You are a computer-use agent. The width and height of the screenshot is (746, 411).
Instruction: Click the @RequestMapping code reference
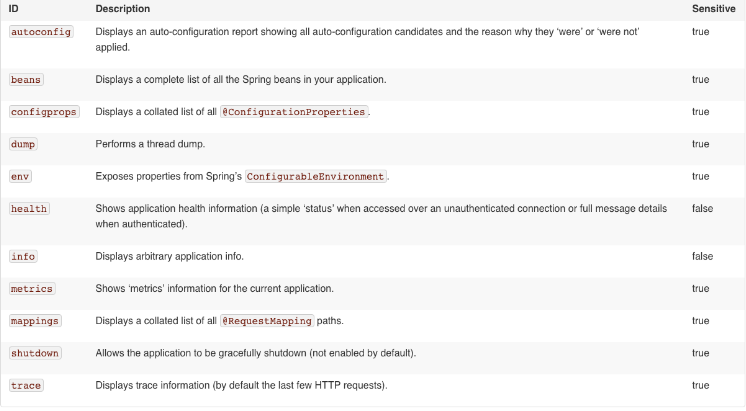coord(267,321)
